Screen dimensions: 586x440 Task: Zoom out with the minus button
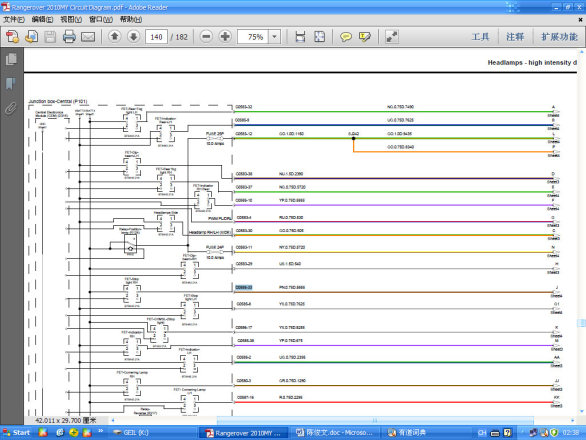tap(206, 36)
